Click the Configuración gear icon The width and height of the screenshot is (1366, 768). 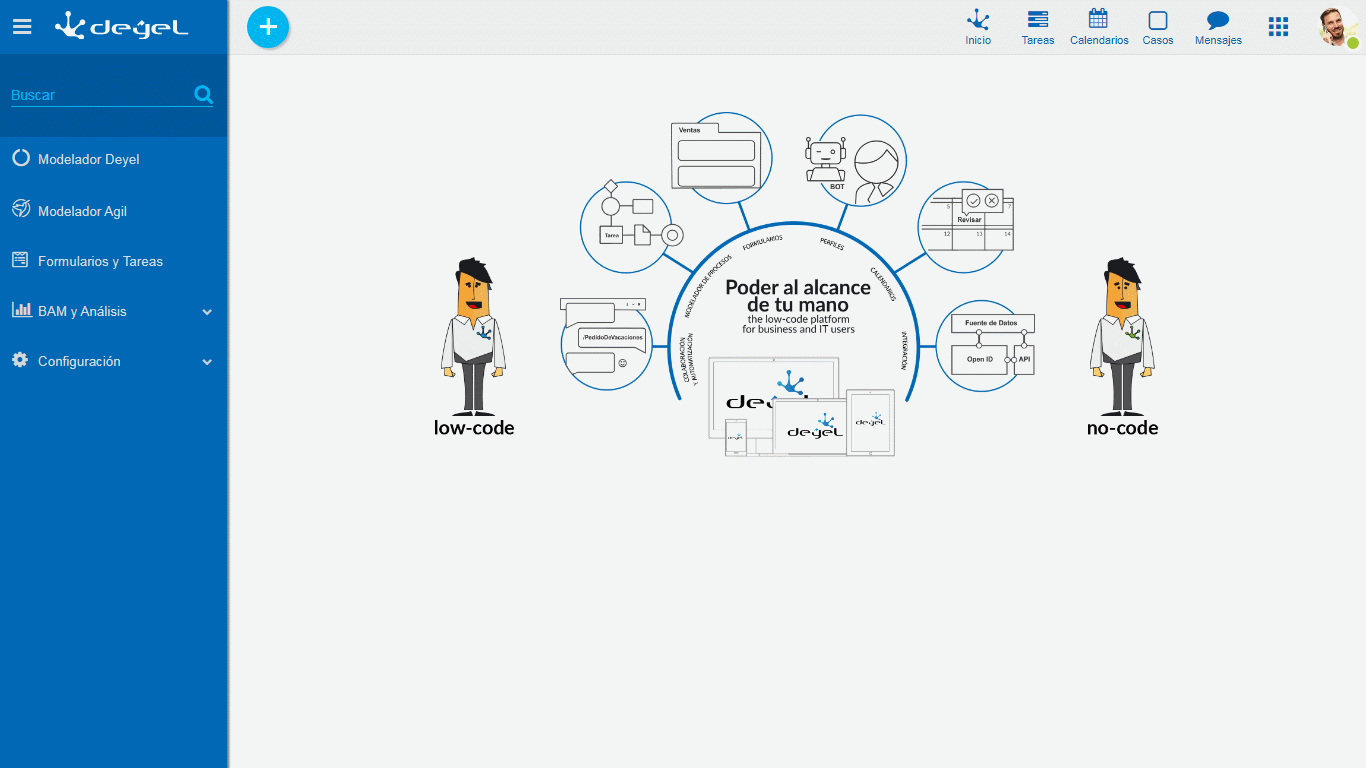point(20,360)
